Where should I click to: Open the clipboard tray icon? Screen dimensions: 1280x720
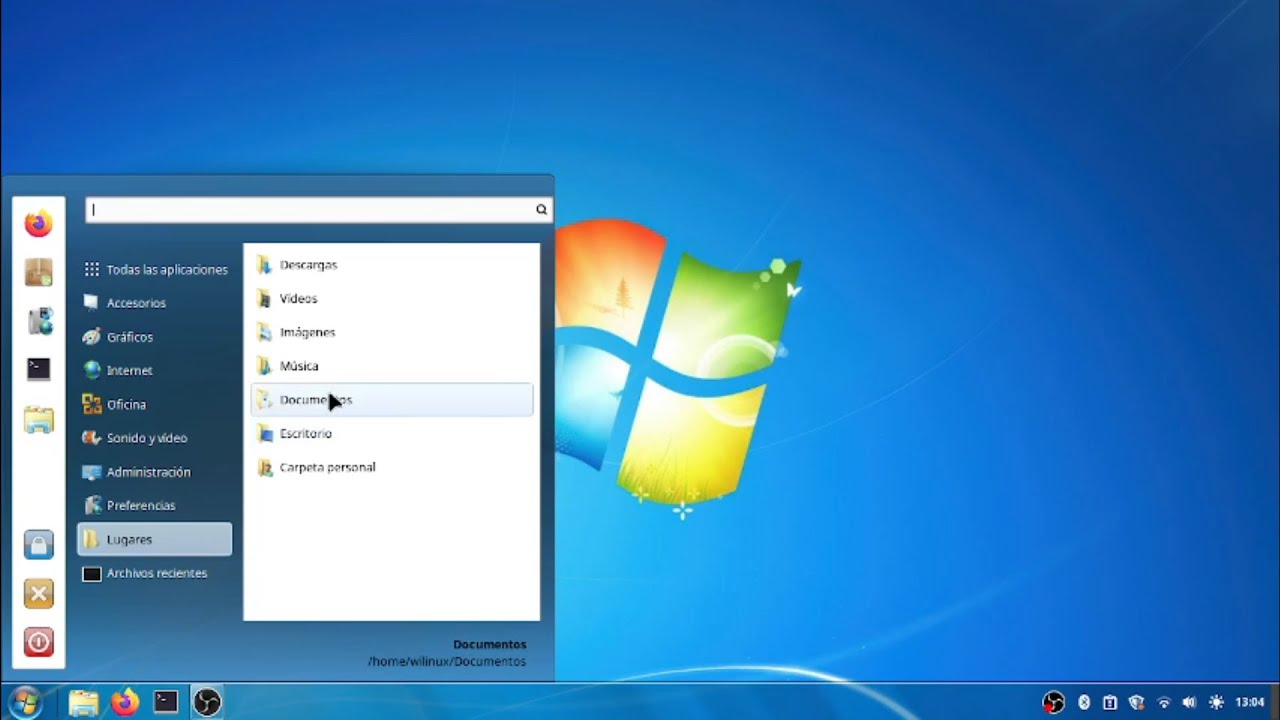(1110, 703)
